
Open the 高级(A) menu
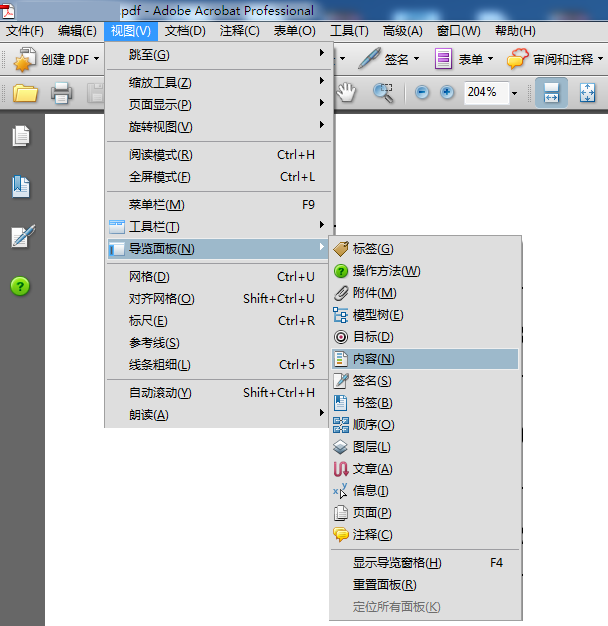(402, 31)
